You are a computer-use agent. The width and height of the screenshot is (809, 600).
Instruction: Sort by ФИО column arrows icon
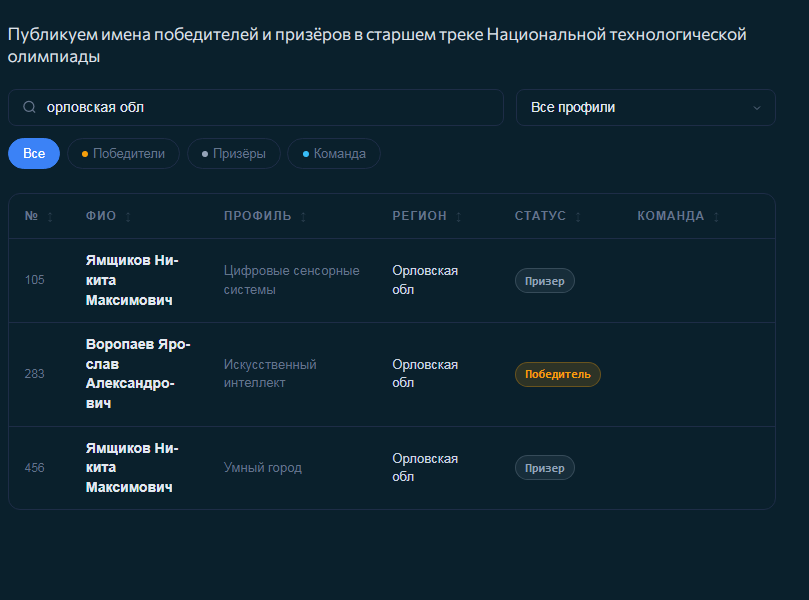pos(128,217)
